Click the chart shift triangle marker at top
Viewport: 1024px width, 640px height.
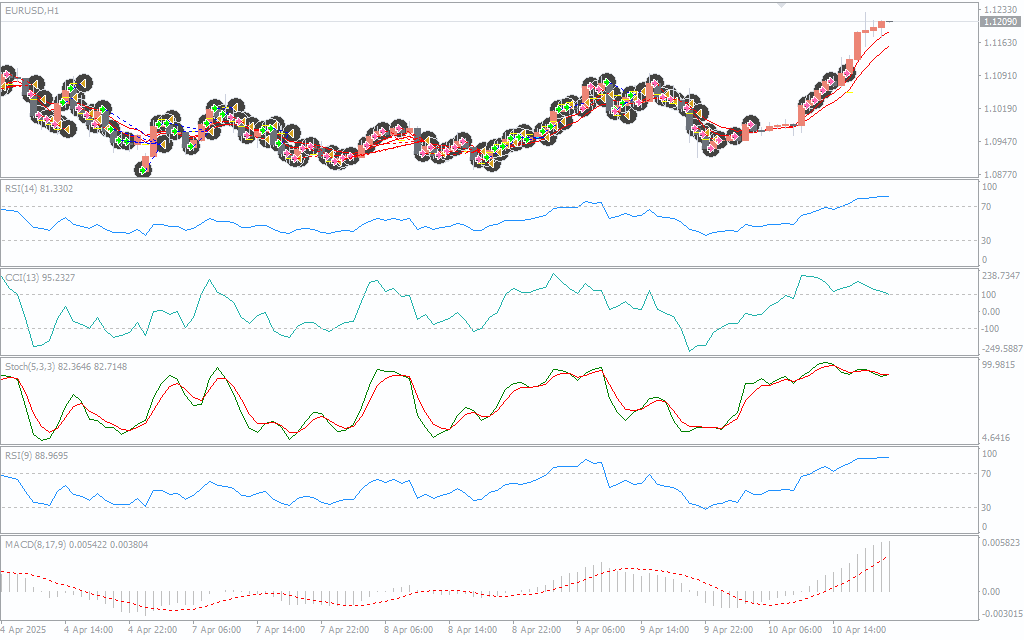coord(782,4)
